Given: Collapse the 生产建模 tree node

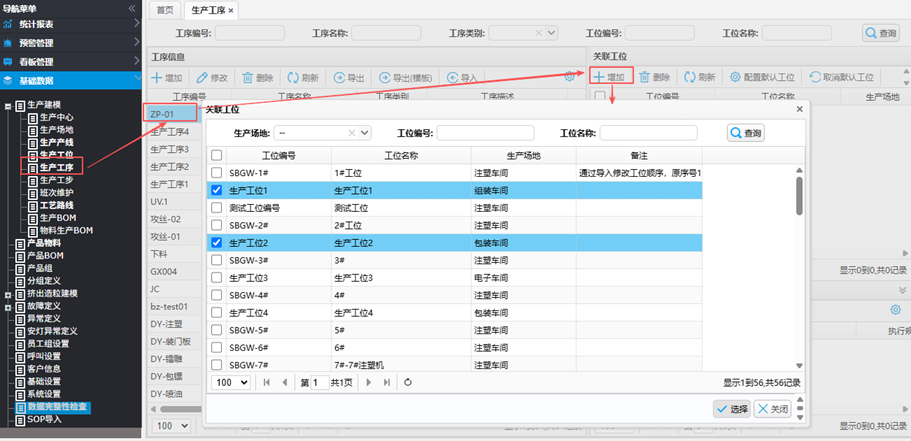Looking at the screenshot, I should coord(8,106).
